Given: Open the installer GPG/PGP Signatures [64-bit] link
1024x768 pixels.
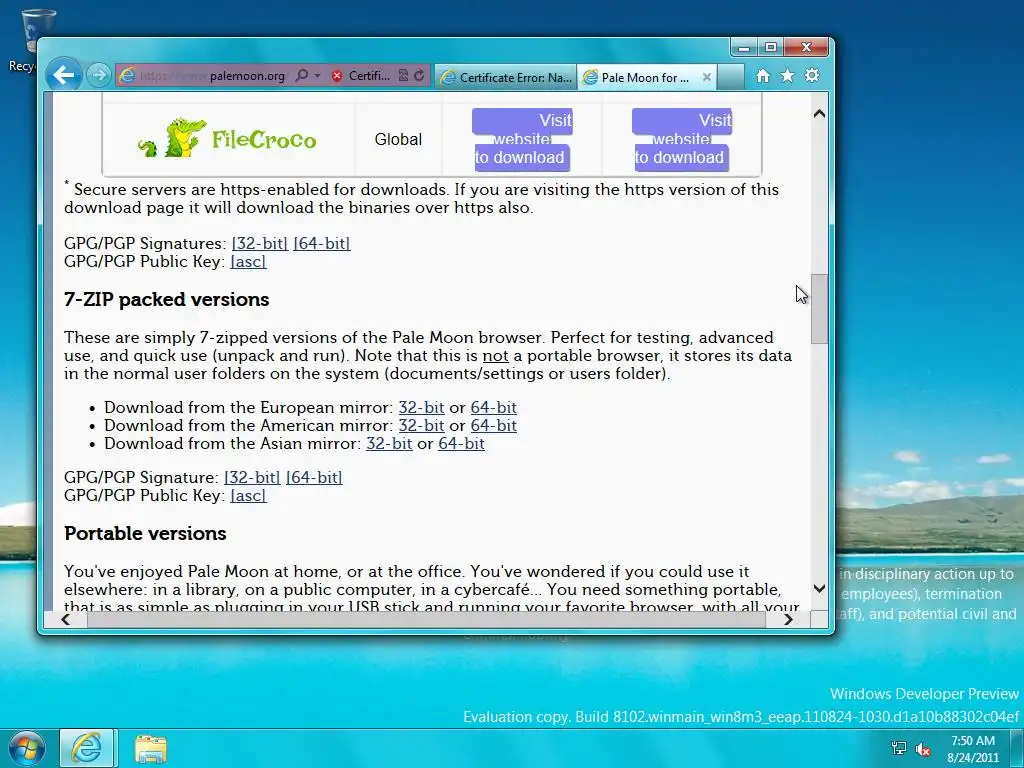Looking at the screenshot, I should [322, 244].
